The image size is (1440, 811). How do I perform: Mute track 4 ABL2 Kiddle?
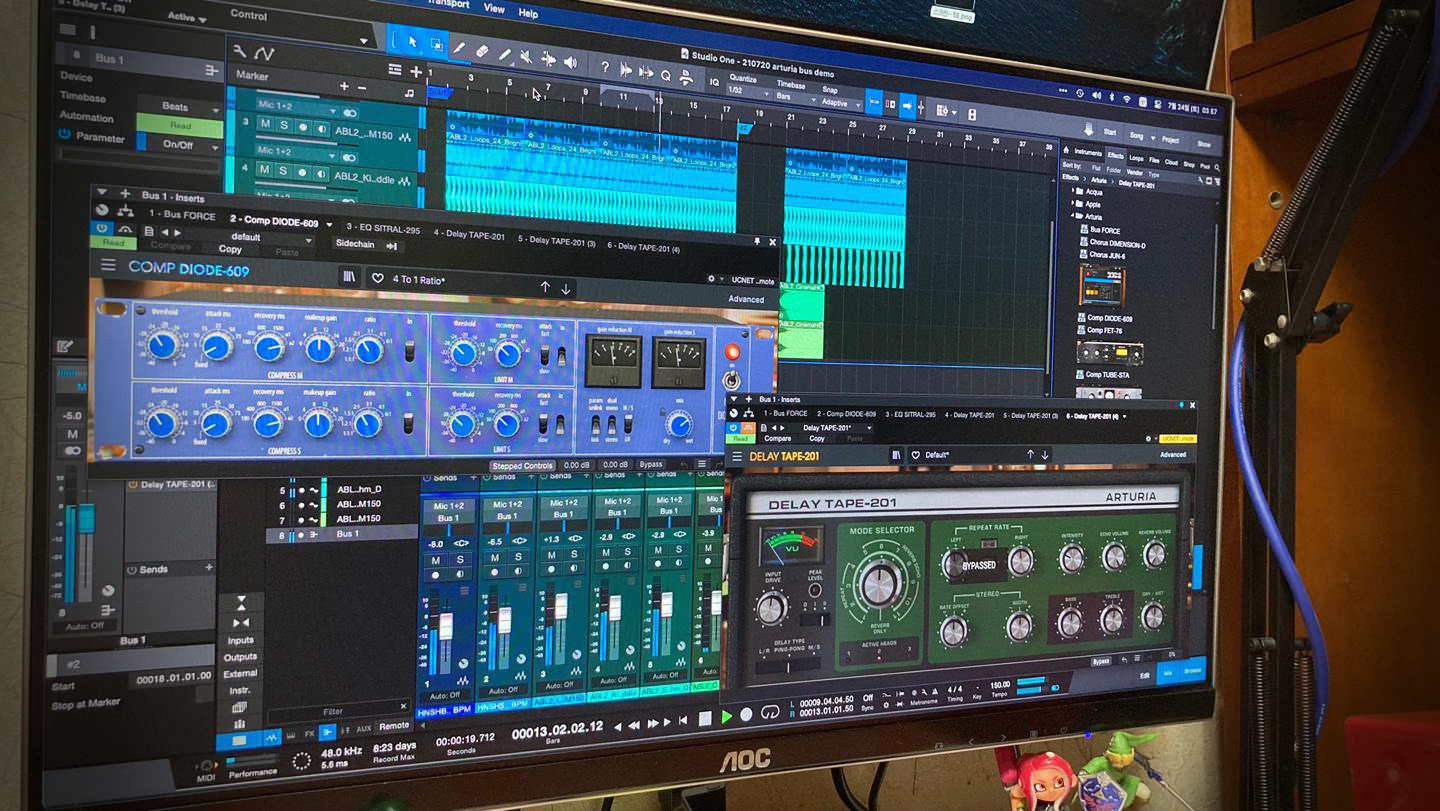(264, 170)
